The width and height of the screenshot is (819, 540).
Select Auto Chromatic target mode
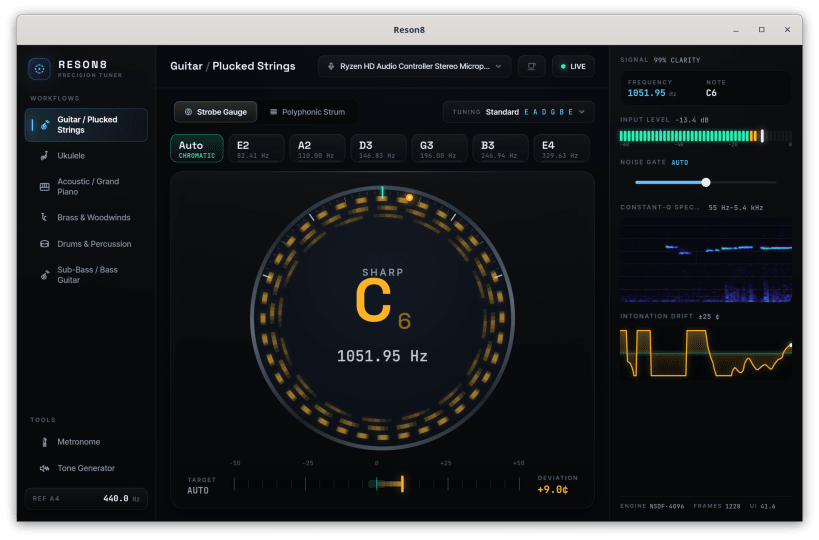point(197,148)
